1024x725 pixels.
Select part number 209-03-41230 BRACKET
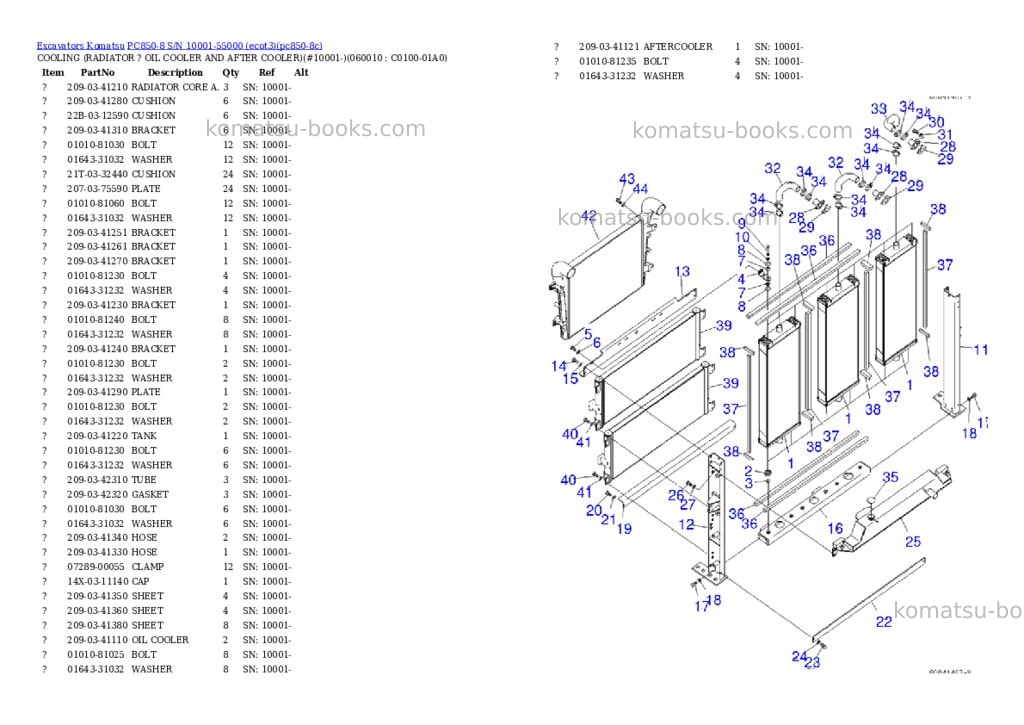97,305
